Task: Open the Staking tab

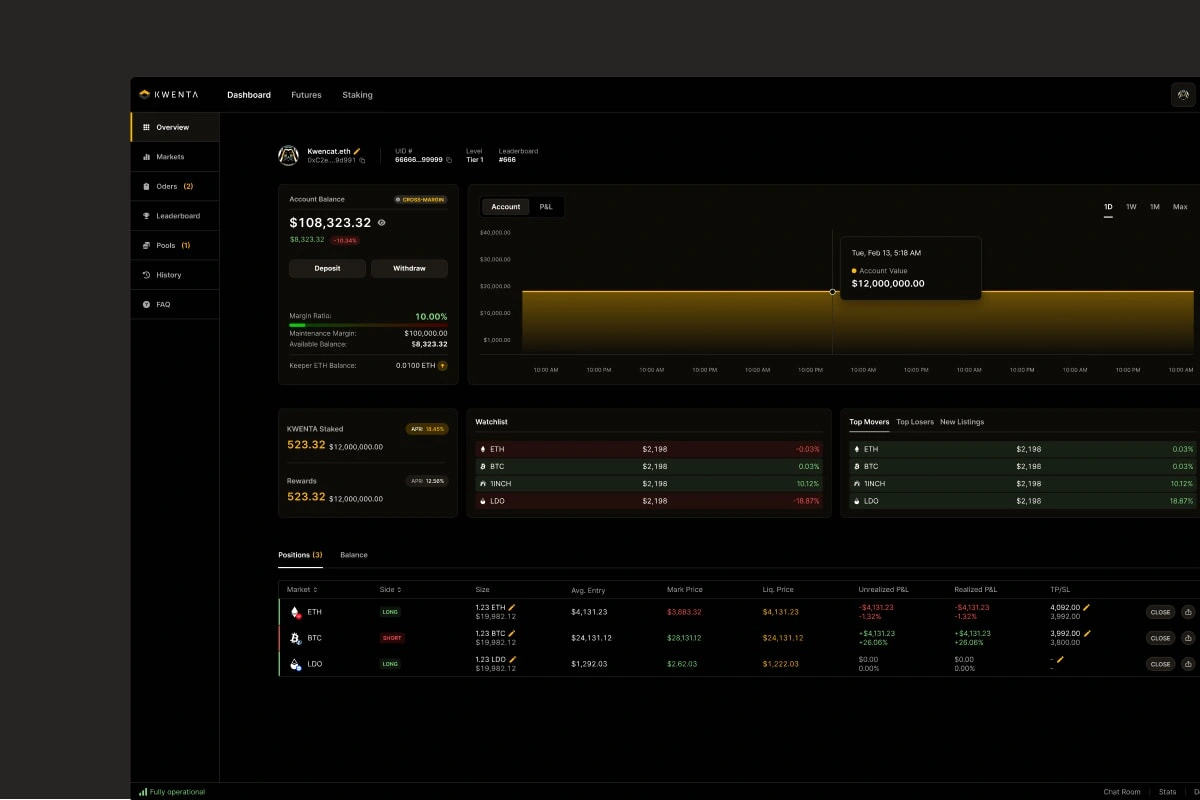Action: point(357,95)
